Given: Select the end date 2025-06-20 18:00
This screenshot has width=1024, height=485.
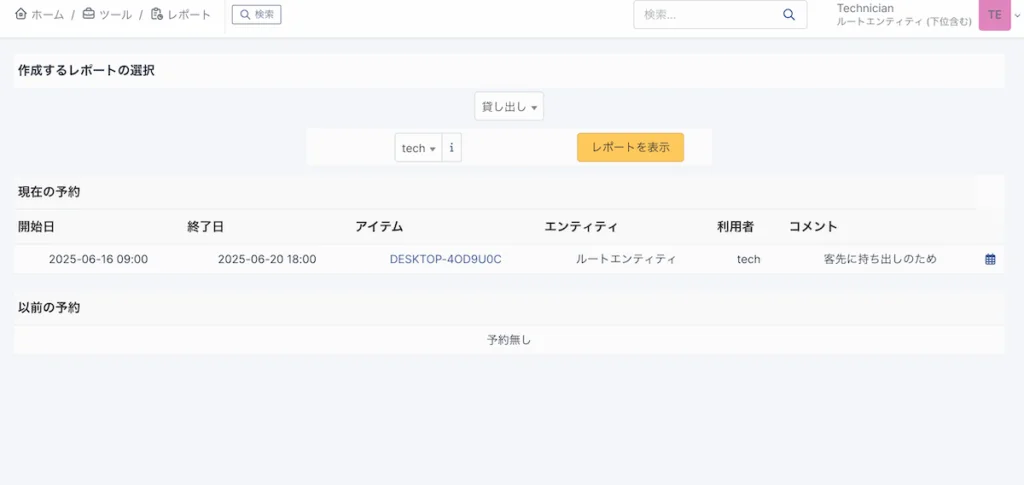Looking at the screenshot, I should [267, 259].
